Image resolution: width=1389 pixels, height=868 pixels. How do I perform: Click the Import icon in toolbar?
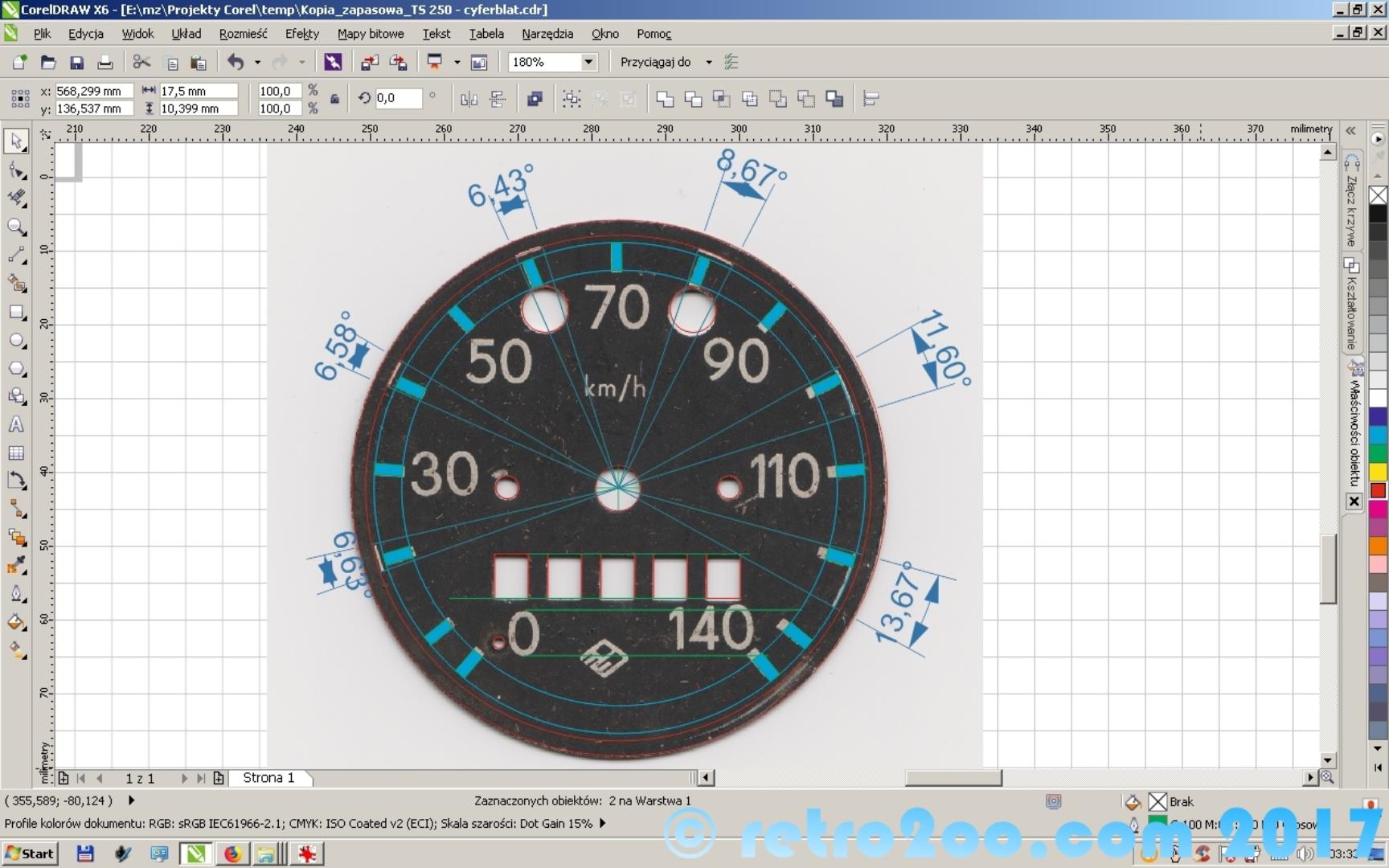point(370,62)
